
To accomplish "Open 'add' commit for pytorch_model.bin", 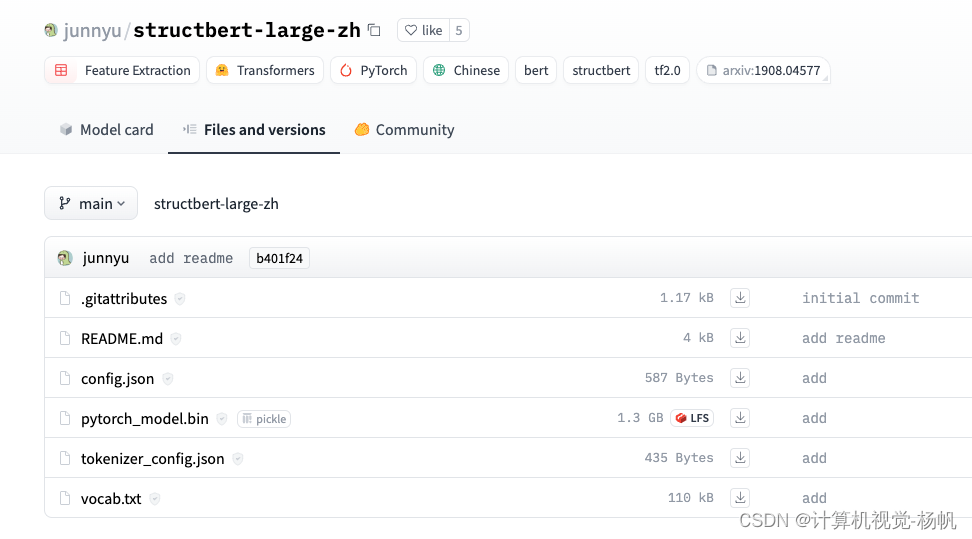I will click(814, 418).
